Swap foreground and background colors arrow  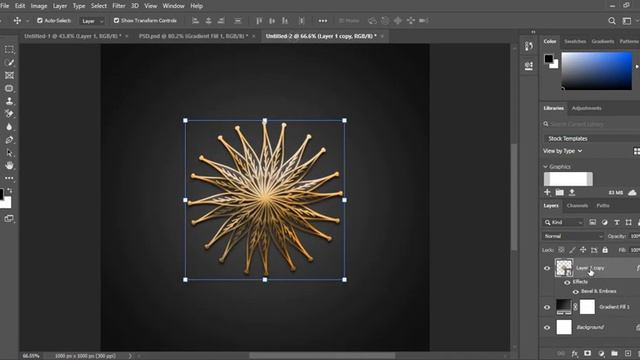9,191
